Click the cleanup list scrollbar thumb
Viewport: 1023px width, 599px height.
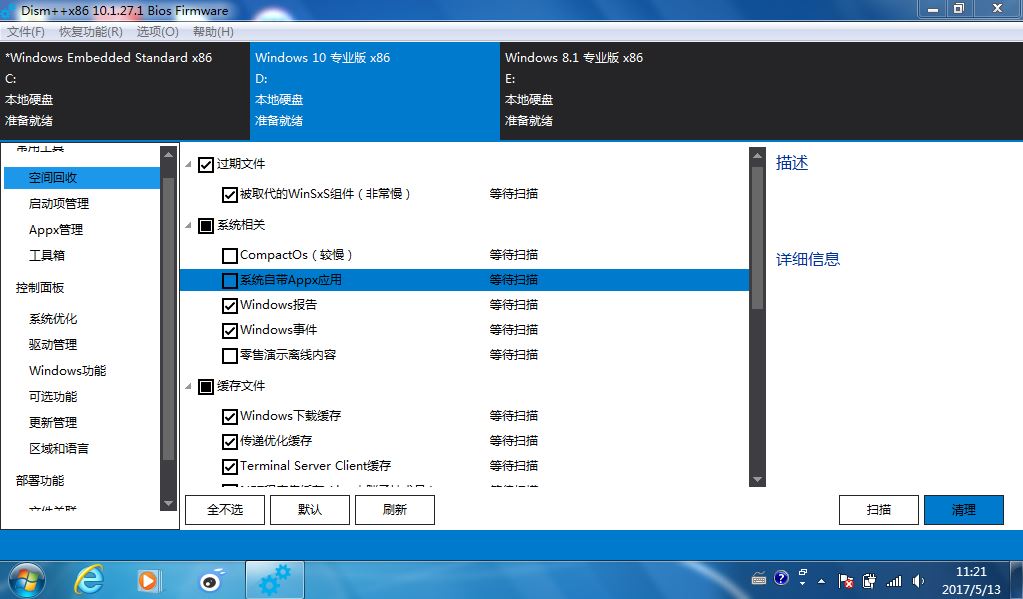click(x=757, y=238)
